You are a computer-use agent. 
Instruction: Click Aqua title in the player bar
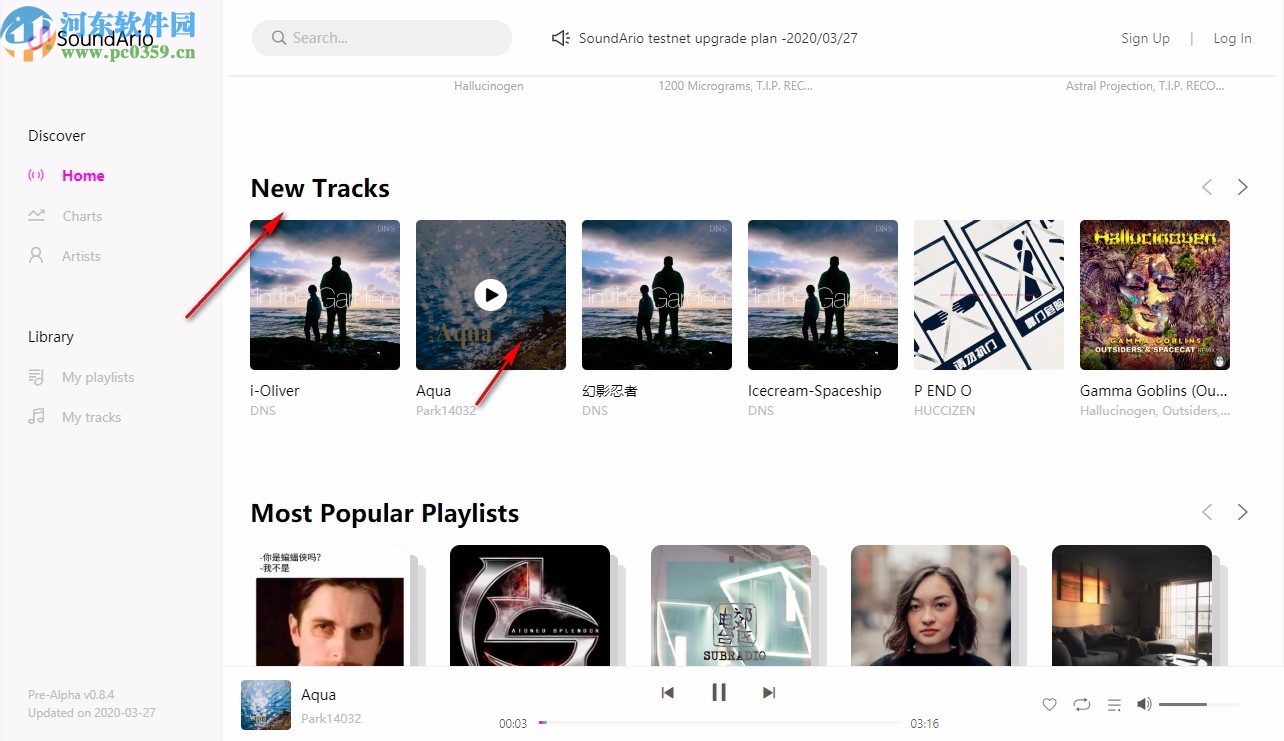click(x=318, y=695)
